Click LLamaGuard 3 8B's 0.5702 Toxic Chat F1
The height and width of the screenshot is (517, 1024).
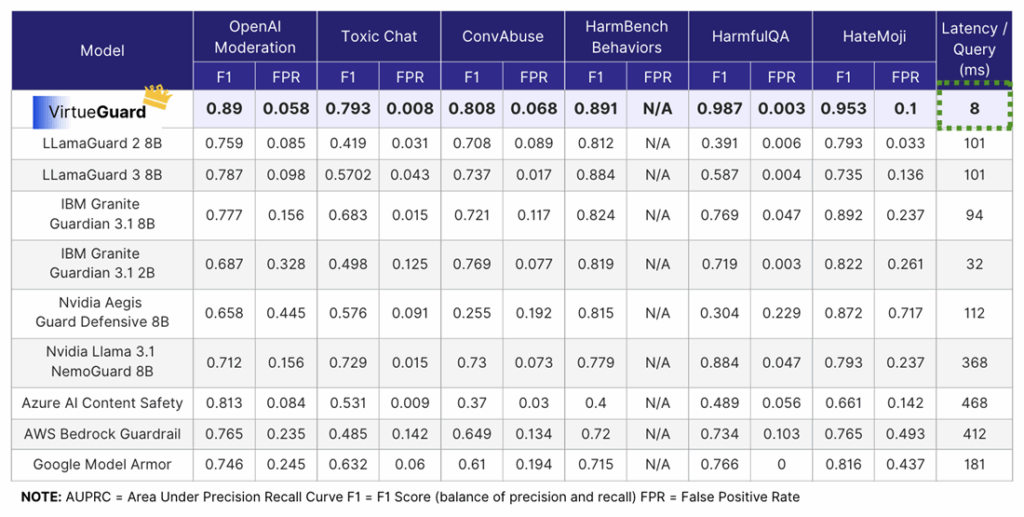click(x=348, y=175)
